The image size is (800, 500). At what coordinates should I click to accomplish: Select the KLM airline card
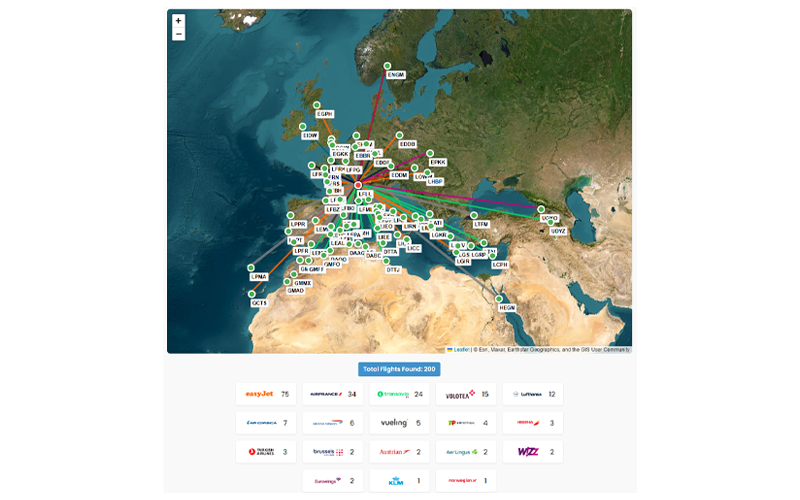coord(399,481)
